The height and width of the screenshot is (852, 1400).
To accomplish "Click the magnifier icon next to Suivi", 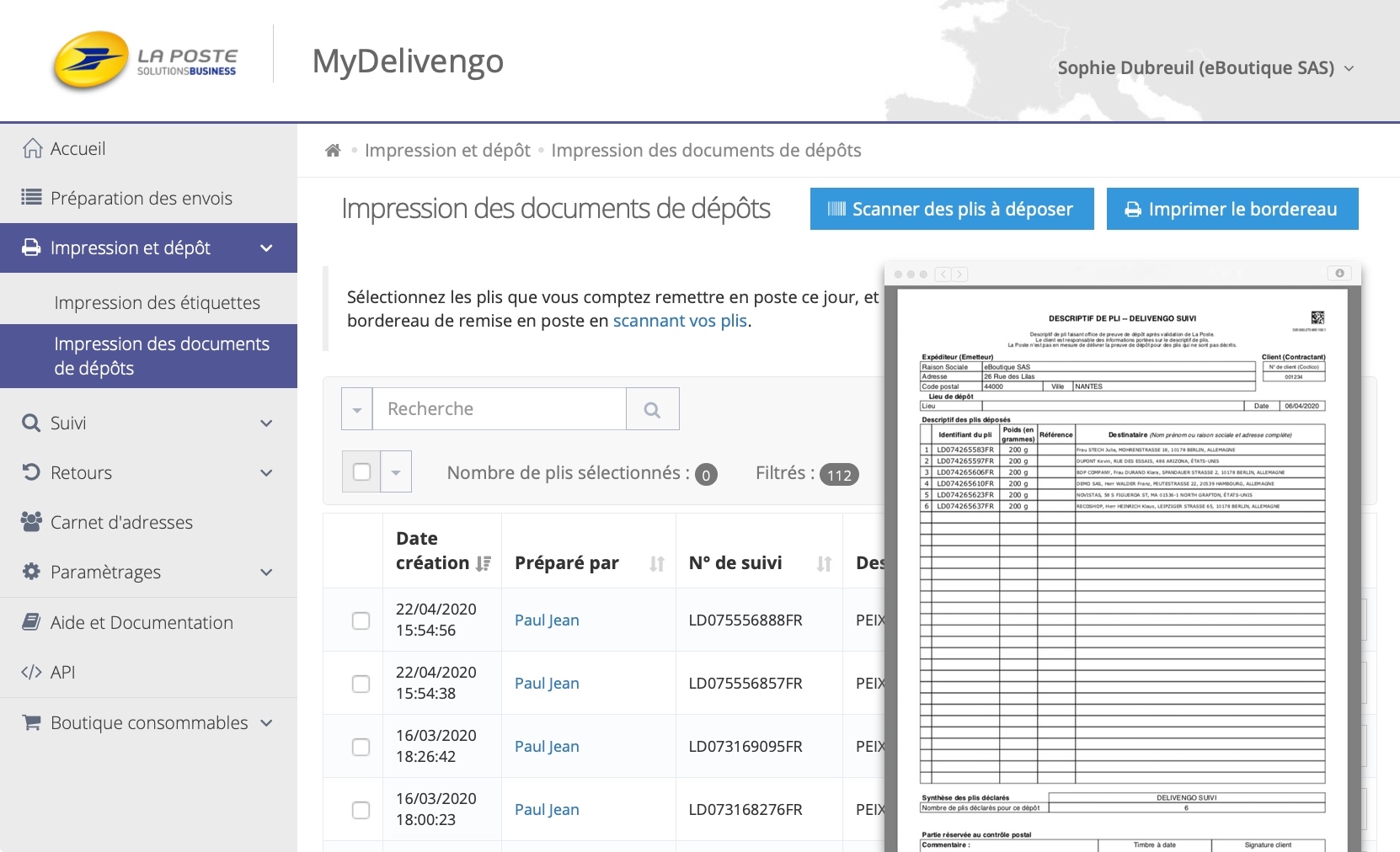I will point(31,423).
